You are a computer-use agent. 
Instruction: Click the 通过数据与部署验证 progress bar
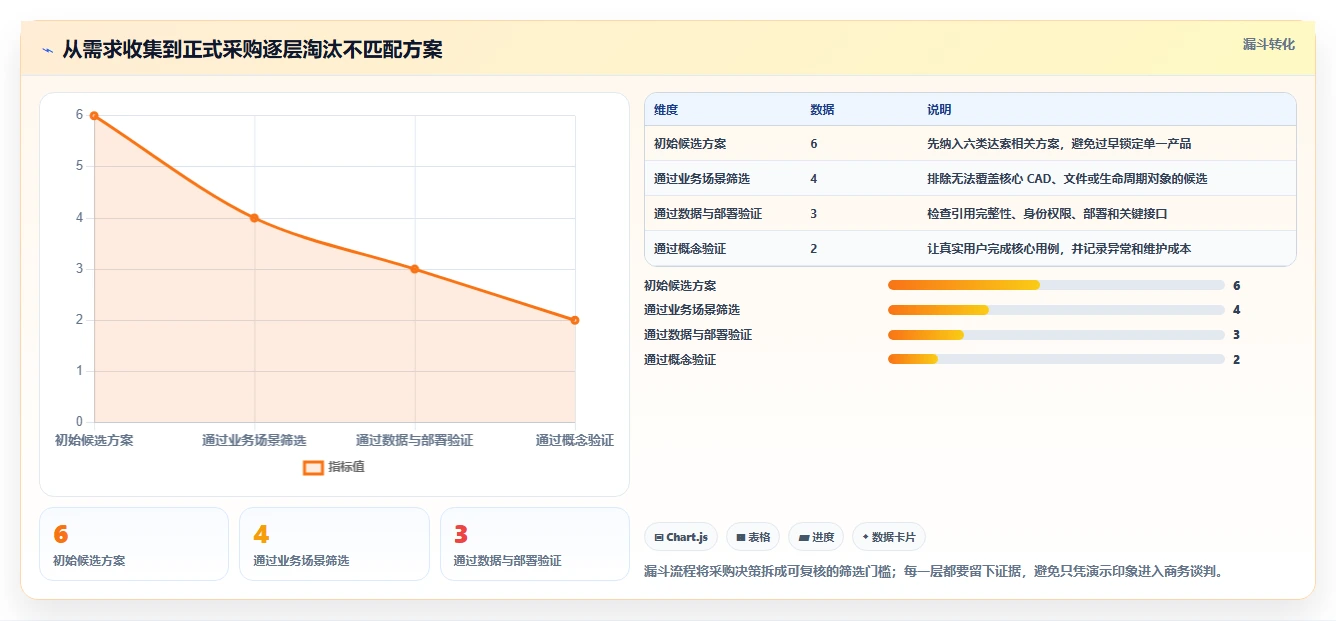[x=1056, y=335]
